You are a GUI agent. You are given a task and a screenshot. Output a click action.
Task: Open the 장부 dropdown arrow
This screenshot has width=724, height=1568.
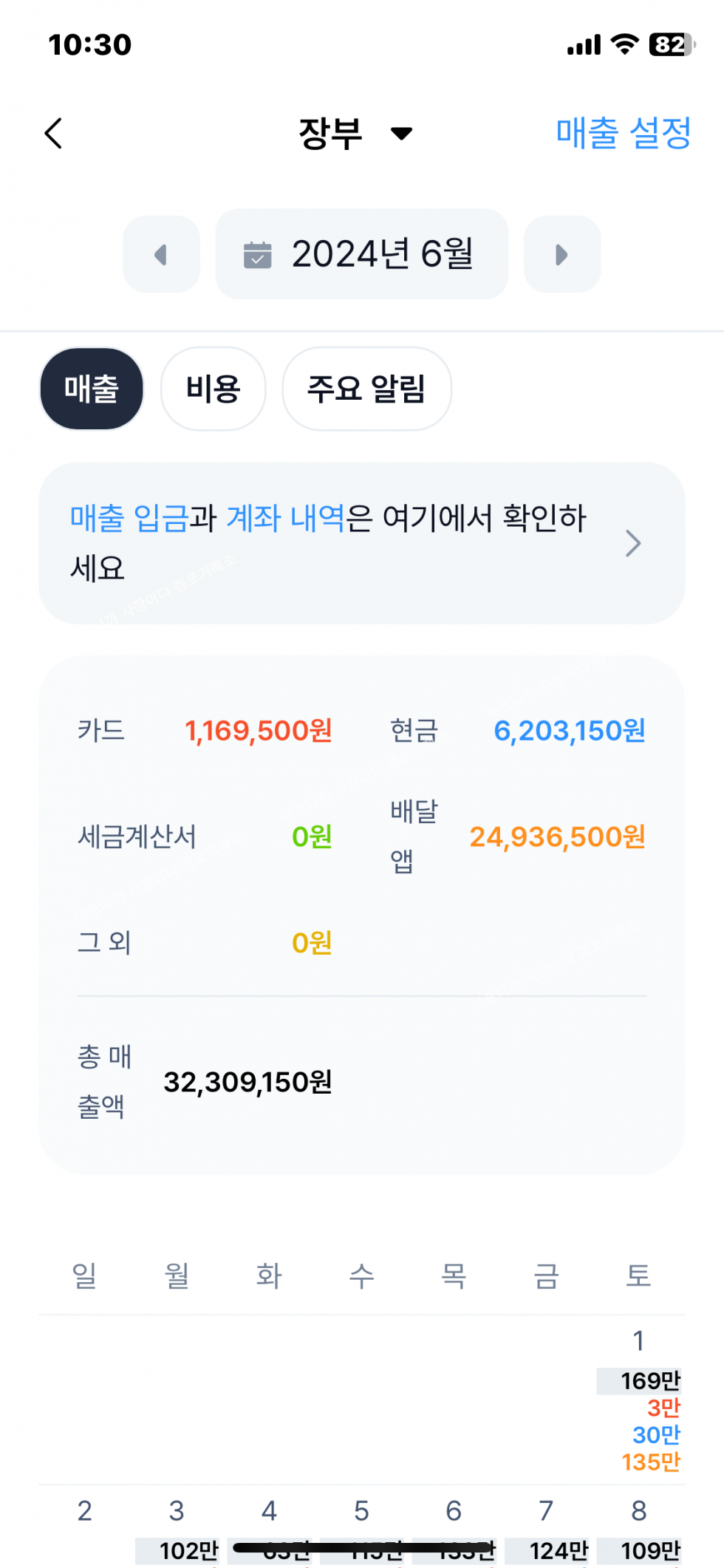(401, 134)
